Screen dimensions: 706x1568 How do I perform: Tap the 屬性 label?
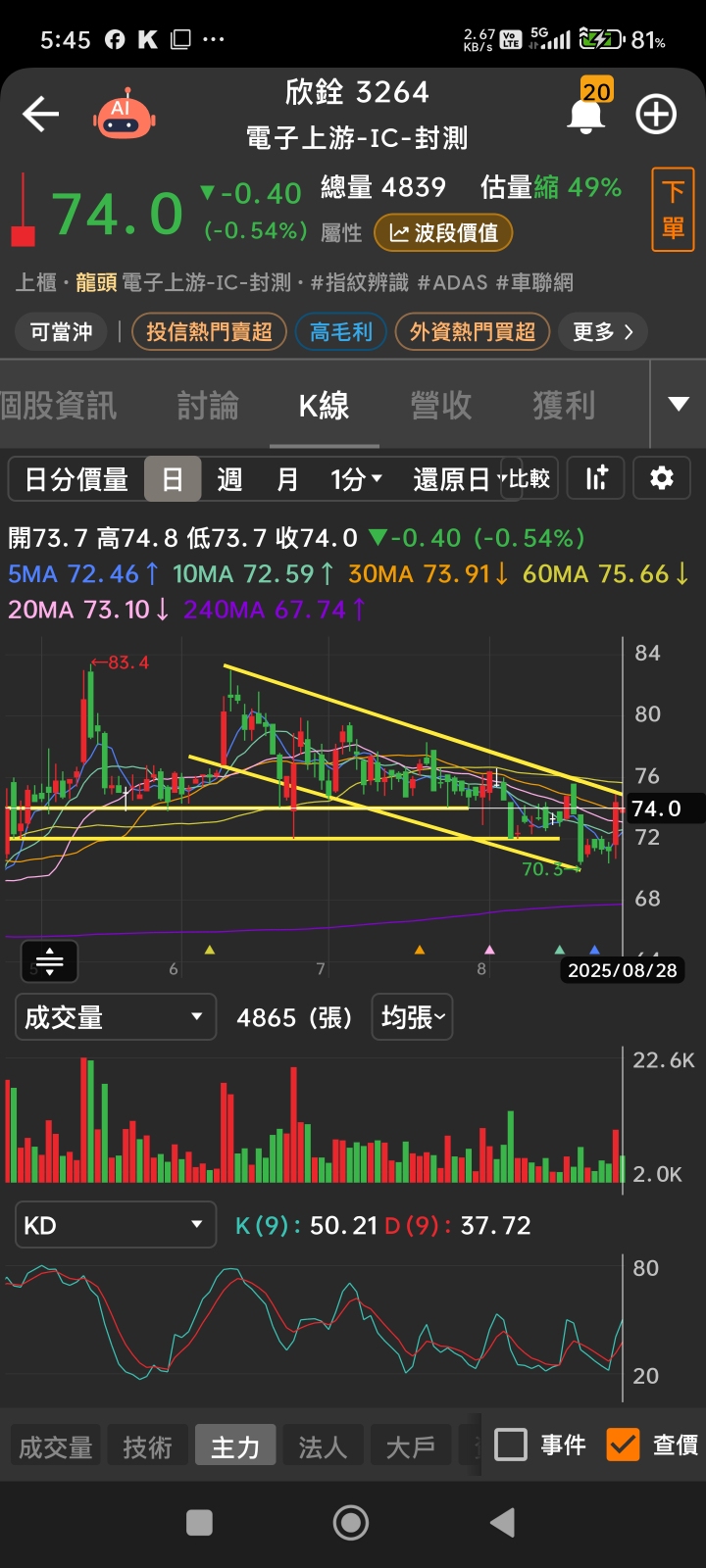[x=341, y=233]
